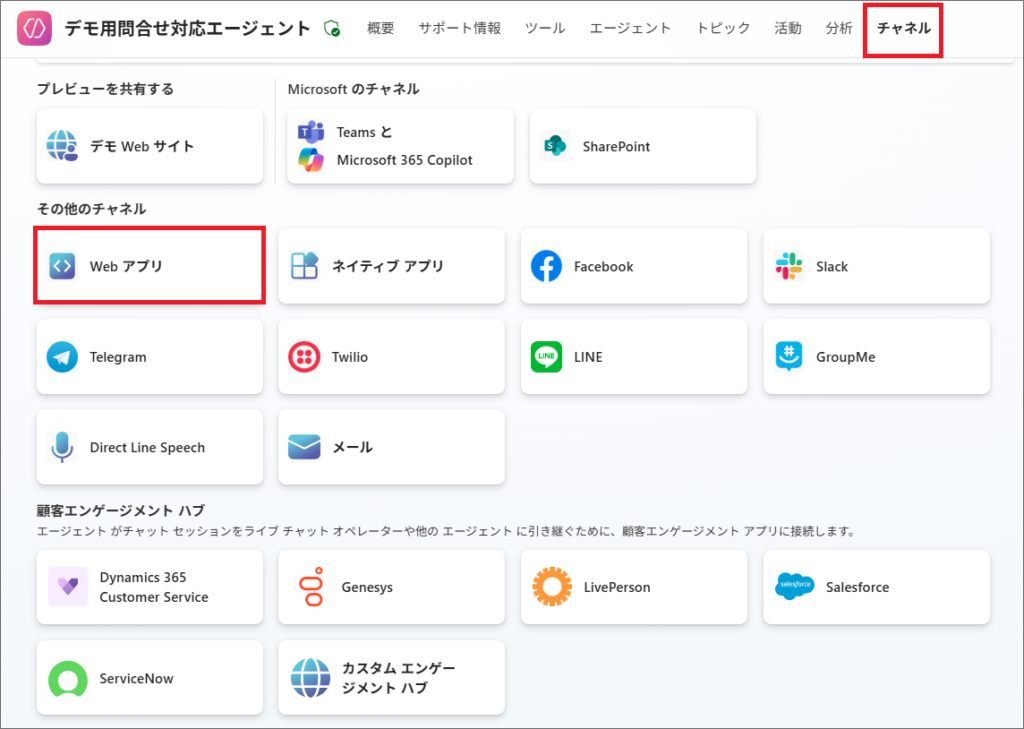Click the Demo Web site globe icon
1024x729 pixels.
click(62, 146)
